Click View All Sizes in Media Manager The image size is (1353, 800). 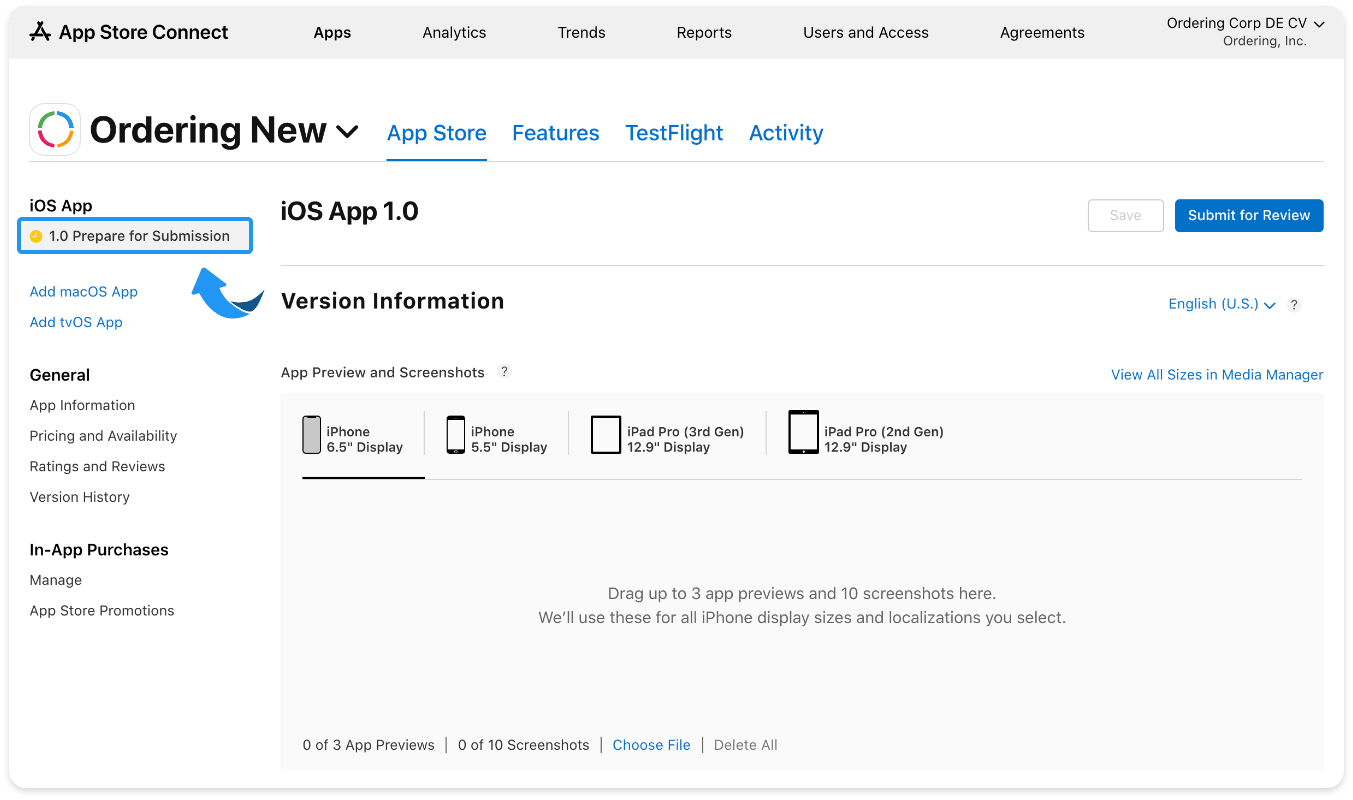(x=1217, y=375)
